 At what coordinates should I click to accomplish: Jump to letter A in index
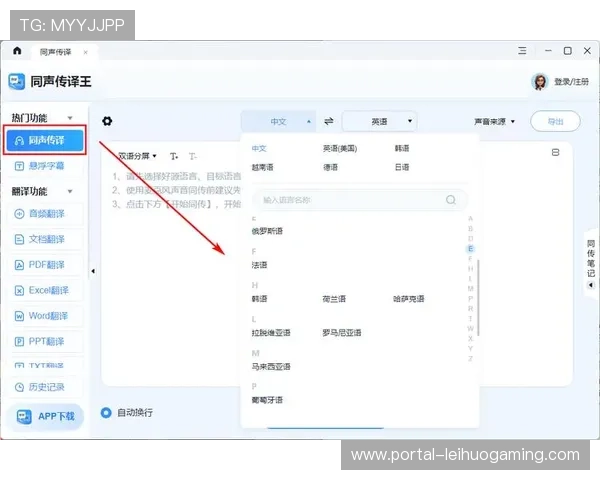tap(471, 219)
